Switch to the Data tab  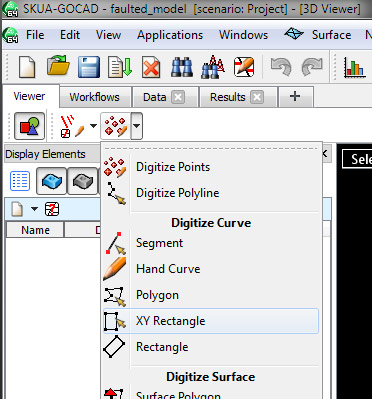[x=154, y=97]
